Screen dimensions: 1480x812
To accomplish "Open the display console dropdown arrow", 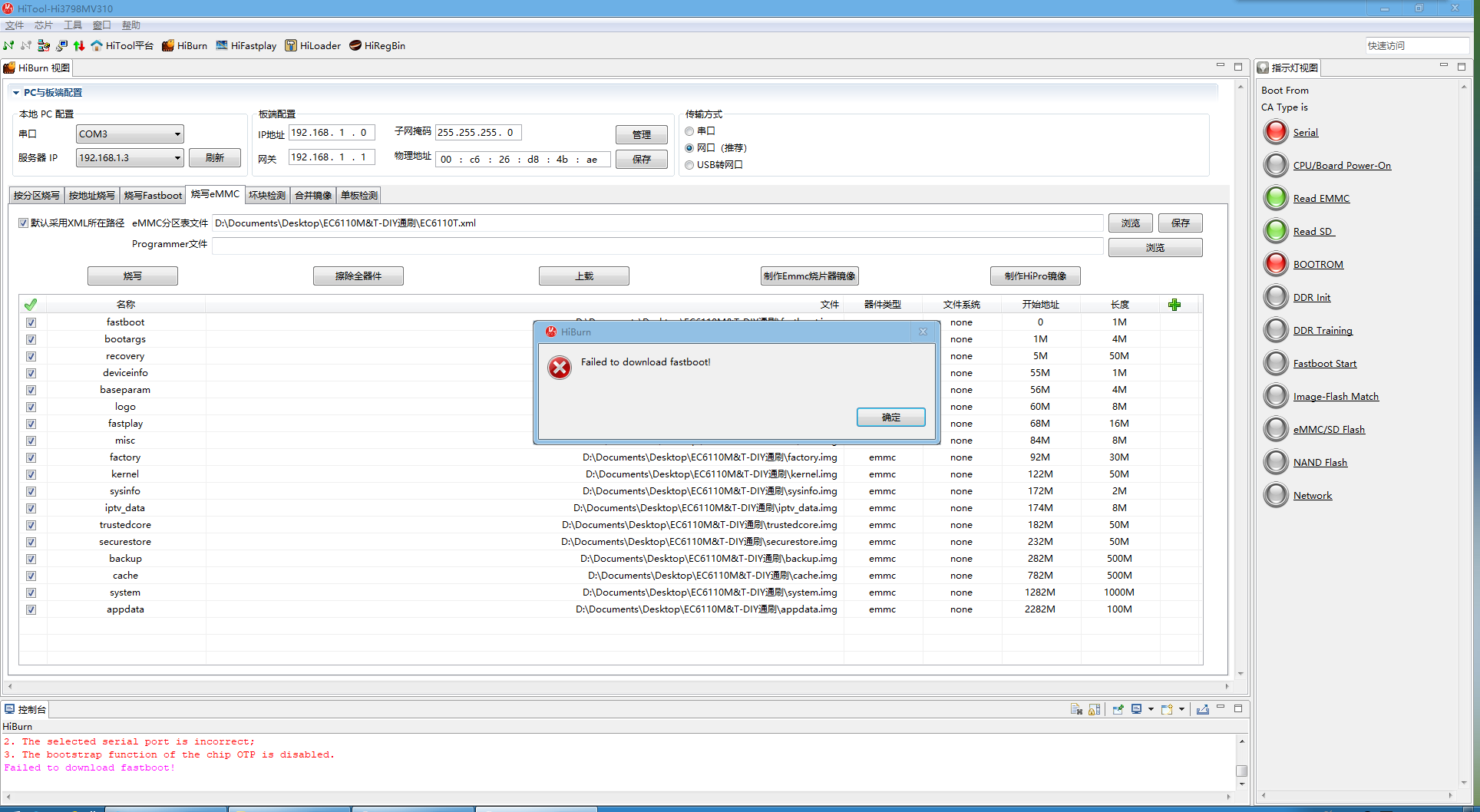I will point(1151,709).
